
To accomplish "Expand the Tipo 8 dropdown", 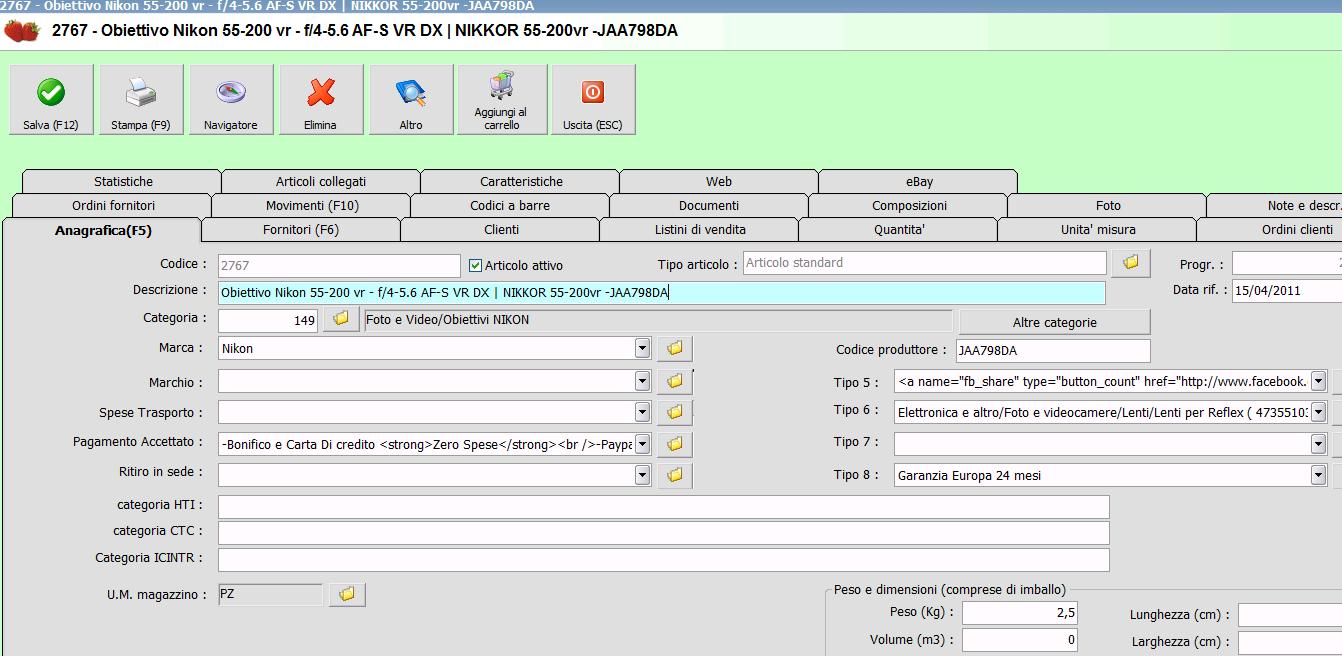I will coord(1318,475).
